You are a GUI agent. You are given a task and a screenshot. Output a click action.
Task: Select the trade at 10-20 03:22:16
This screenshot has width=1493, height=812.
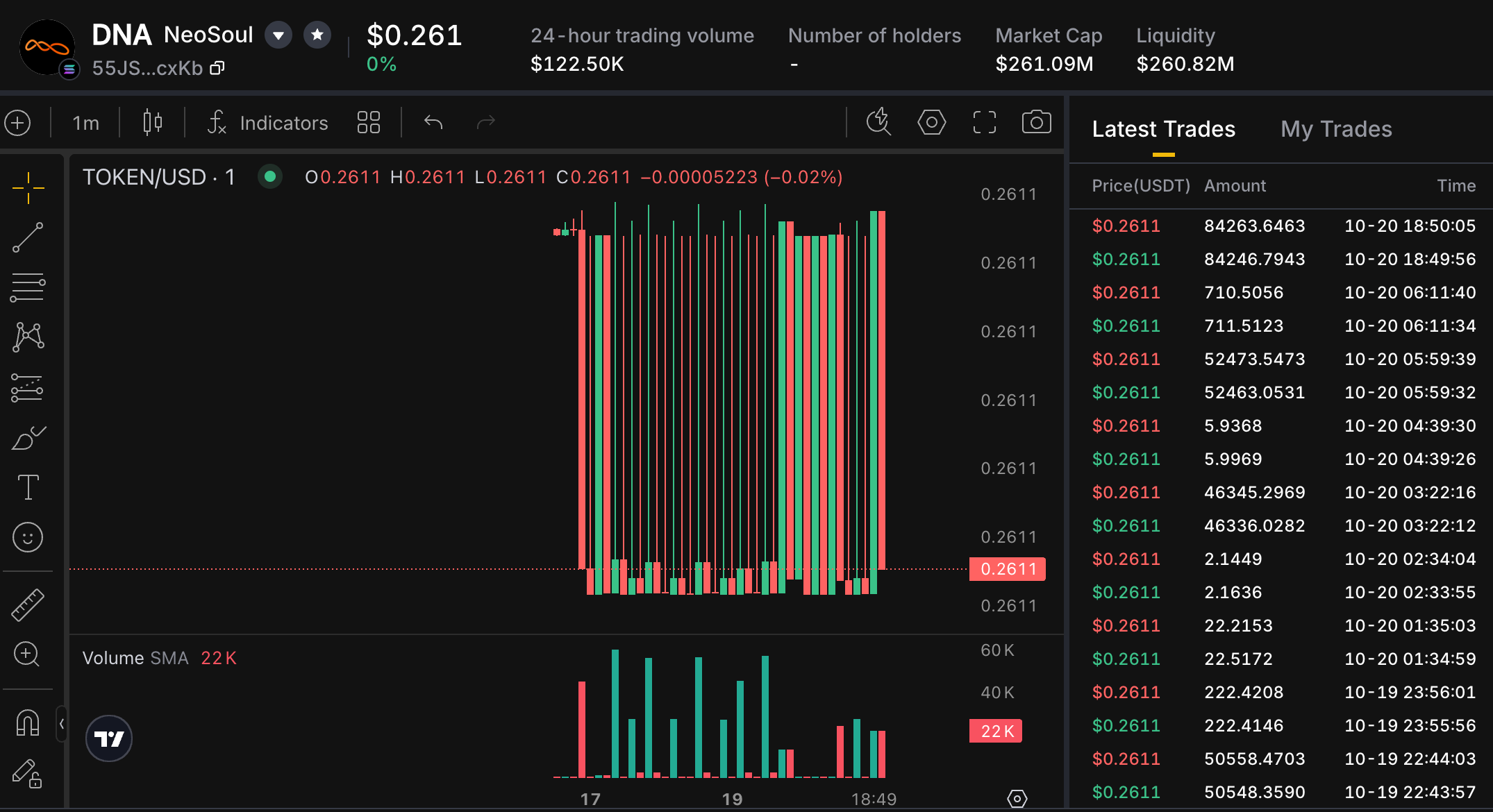(x=1283, y=492)
